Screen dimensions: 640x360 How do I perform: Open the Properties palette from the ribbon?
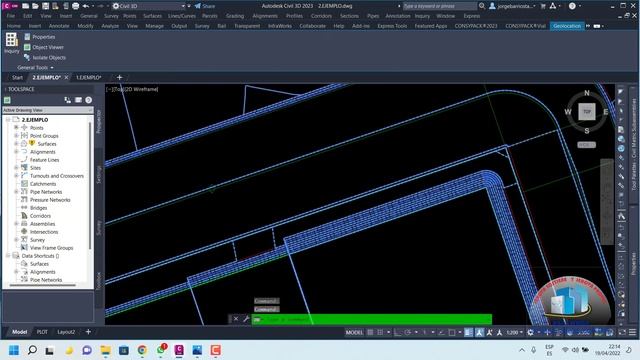pyautogui.click(x=39, y=37)
